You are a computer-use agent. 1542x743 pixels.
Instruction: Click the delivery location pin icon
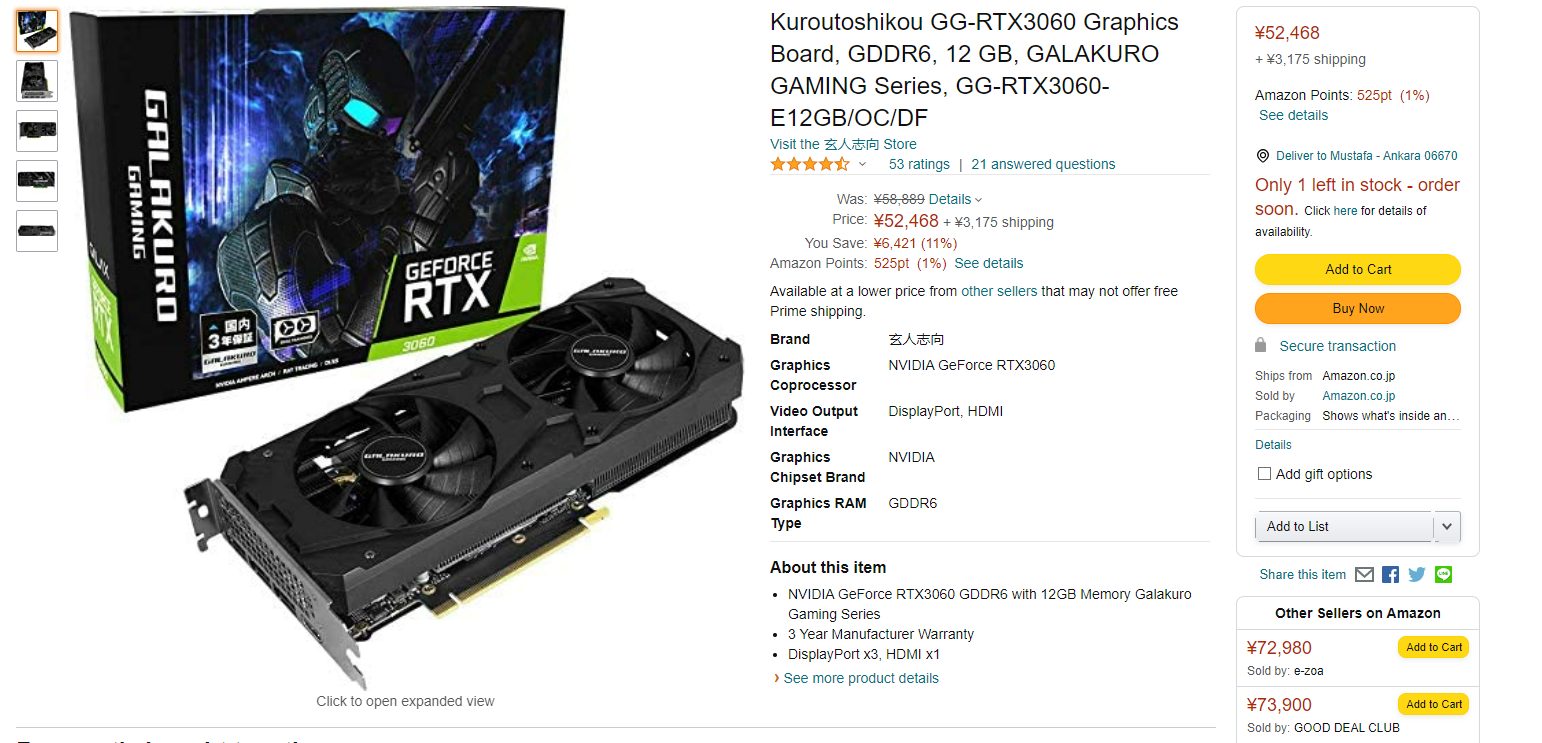pyautogui.click(x=1263, y=156)
